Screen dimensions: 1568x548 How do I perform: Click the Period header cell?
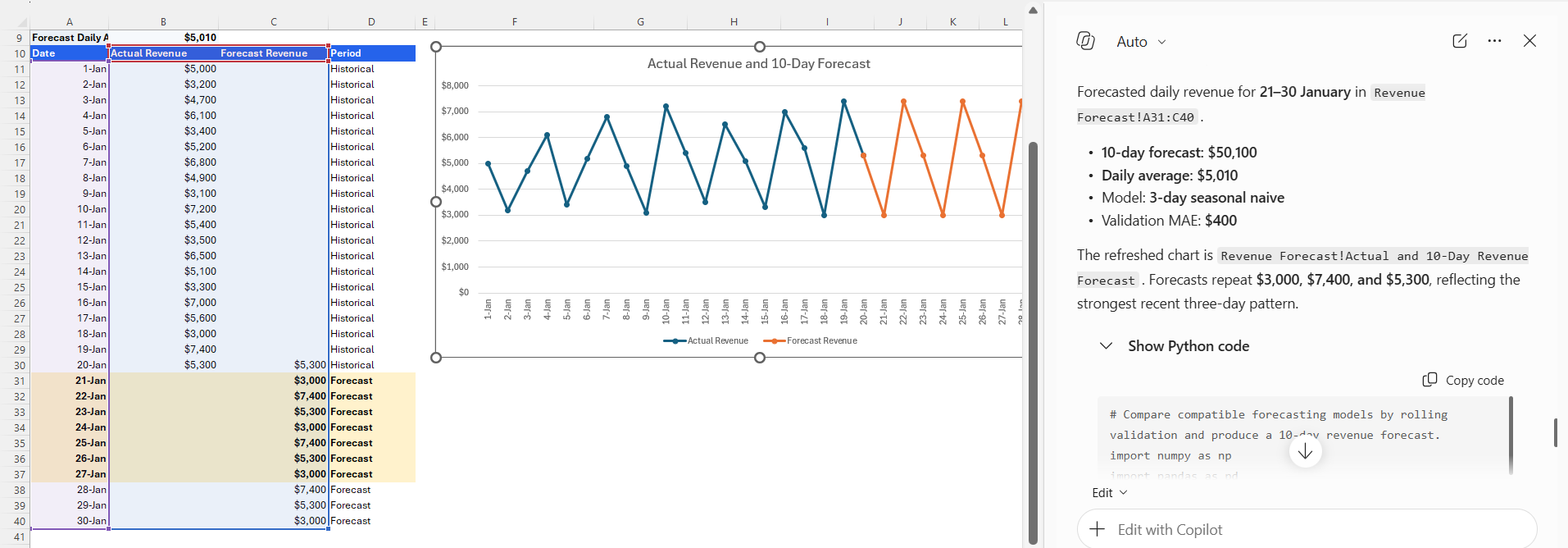click(x=372, y=53)
